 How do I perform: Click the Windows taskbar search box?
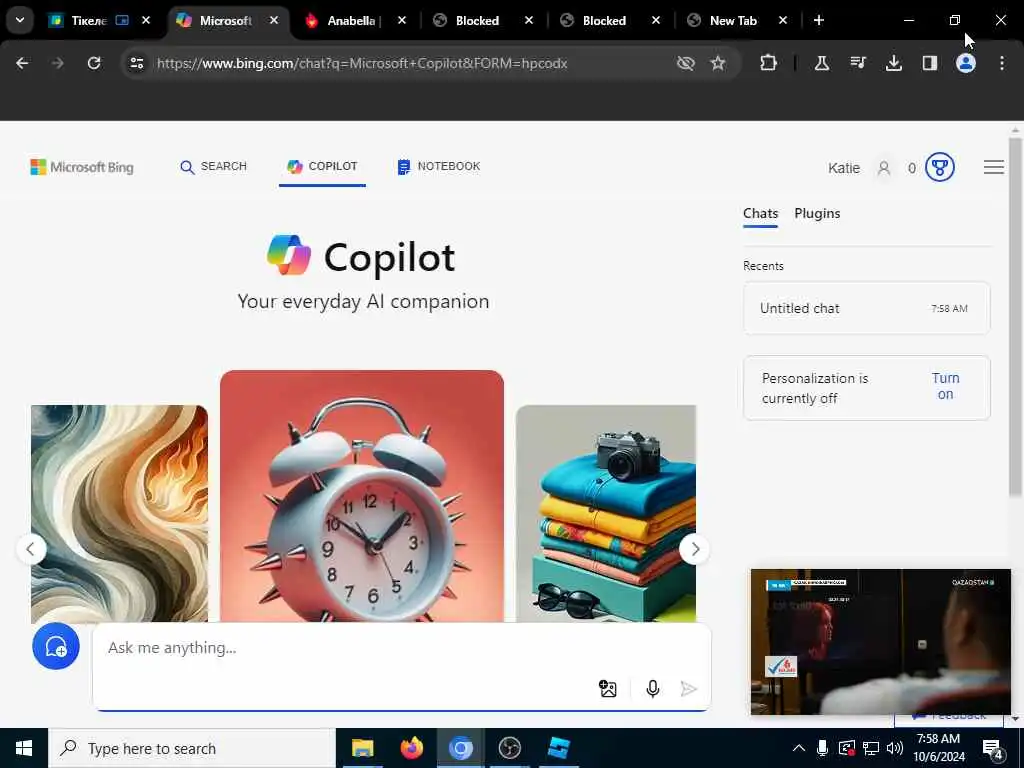192,748
